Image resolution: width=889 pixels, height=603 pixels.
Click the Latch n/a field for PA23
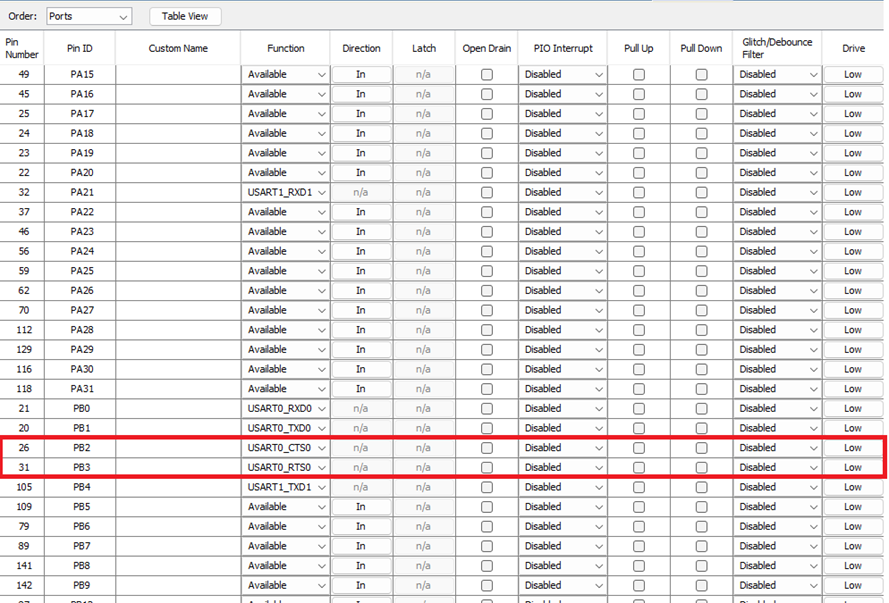424,232
